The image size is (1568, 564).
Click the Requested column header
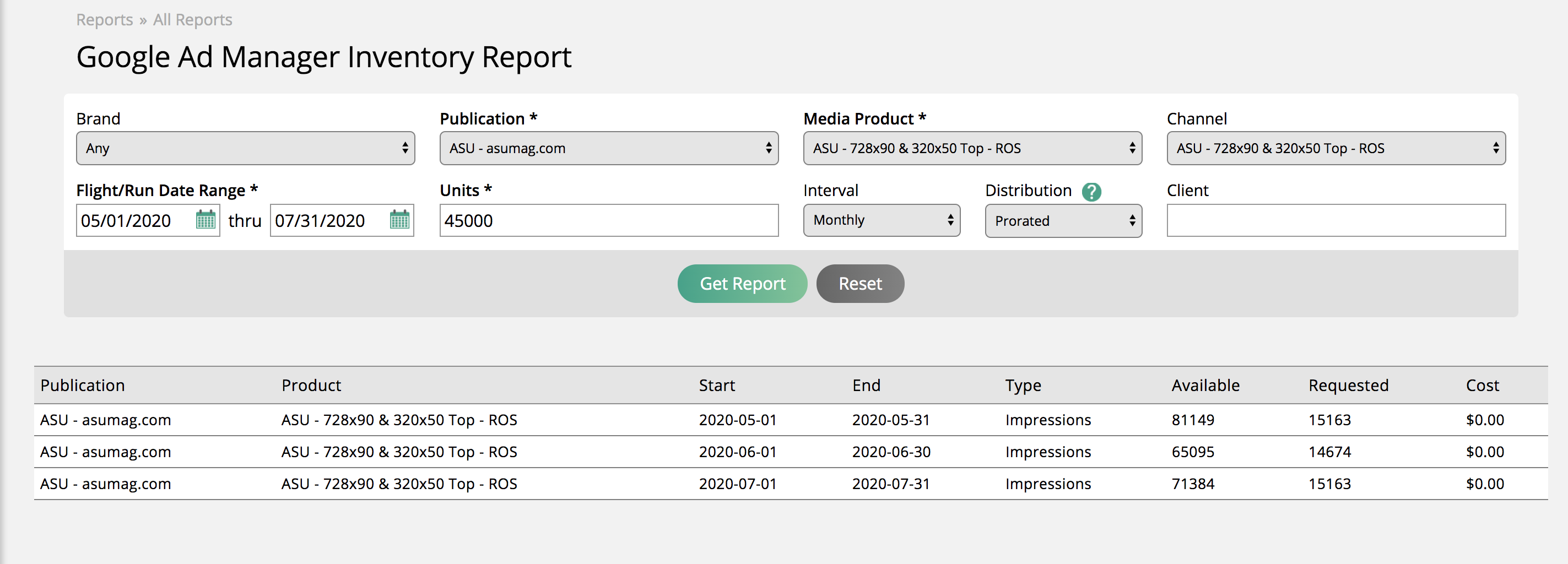click(x=1348, y=385)
